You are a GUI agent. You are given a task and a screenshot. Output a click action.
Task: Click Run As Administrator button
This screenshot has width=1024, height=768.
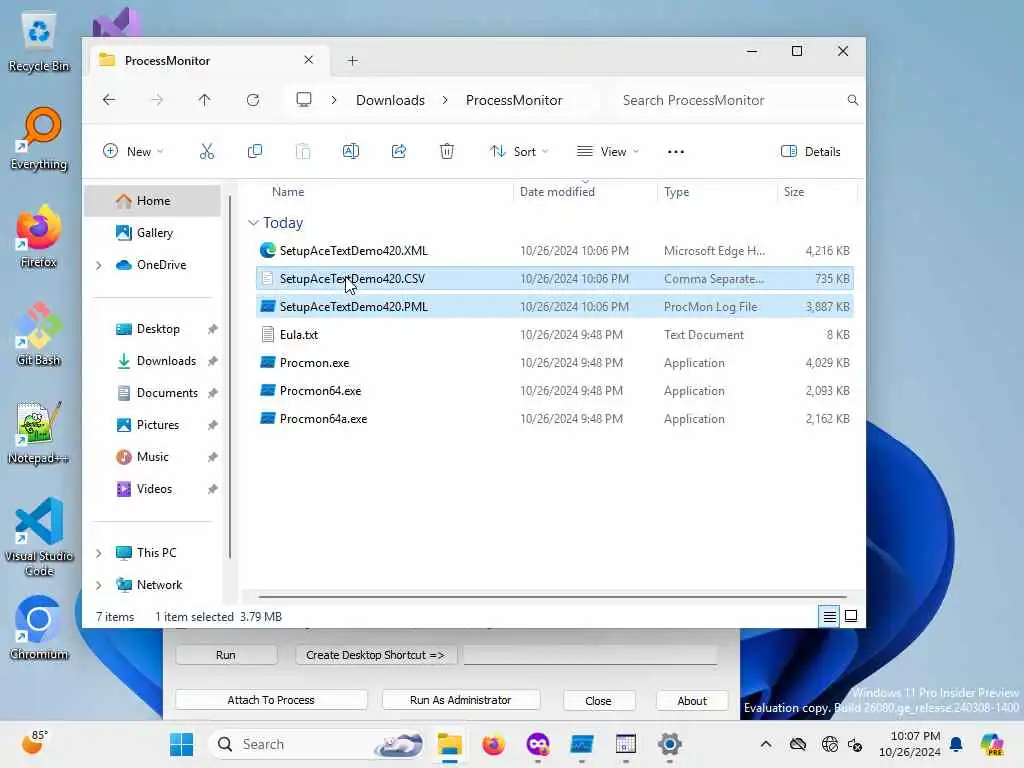click(x=460, y=700)
